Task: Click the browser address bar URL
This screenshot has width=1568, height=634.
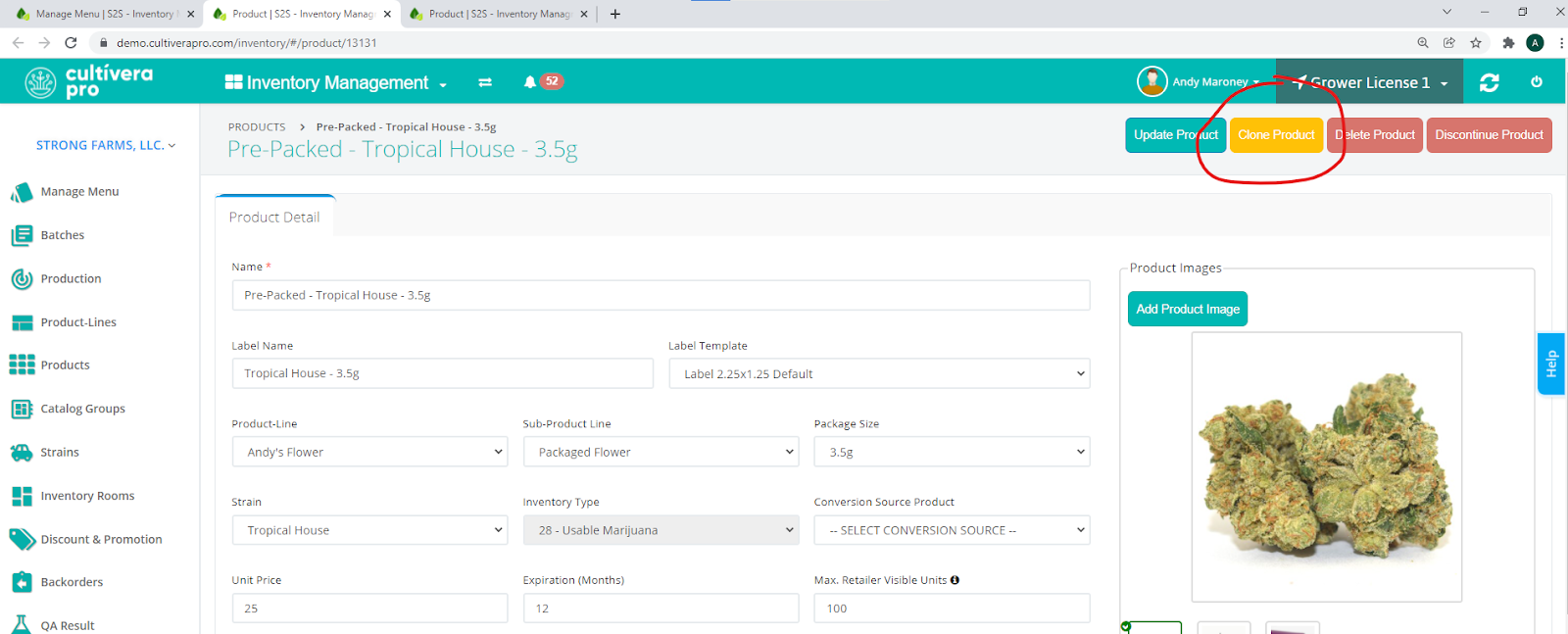Action: coord(246,43)
